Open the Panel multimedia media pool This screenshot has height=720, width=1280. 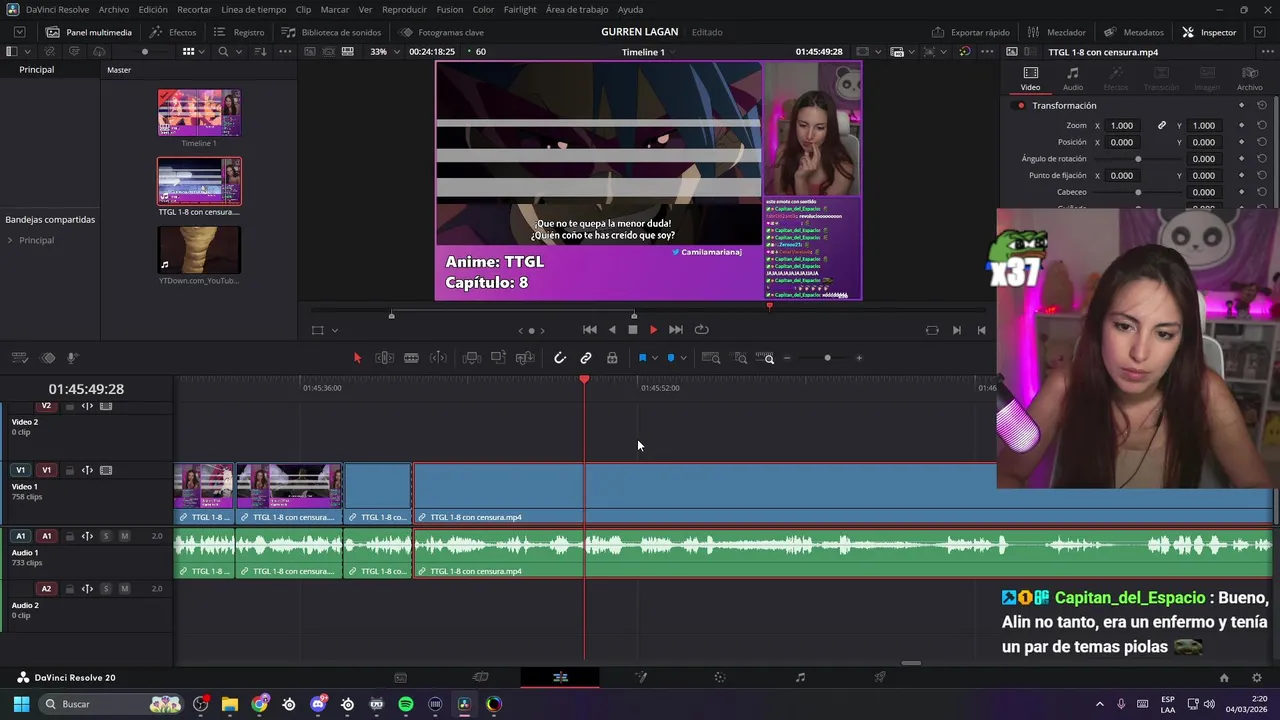[x=88, y=32]
